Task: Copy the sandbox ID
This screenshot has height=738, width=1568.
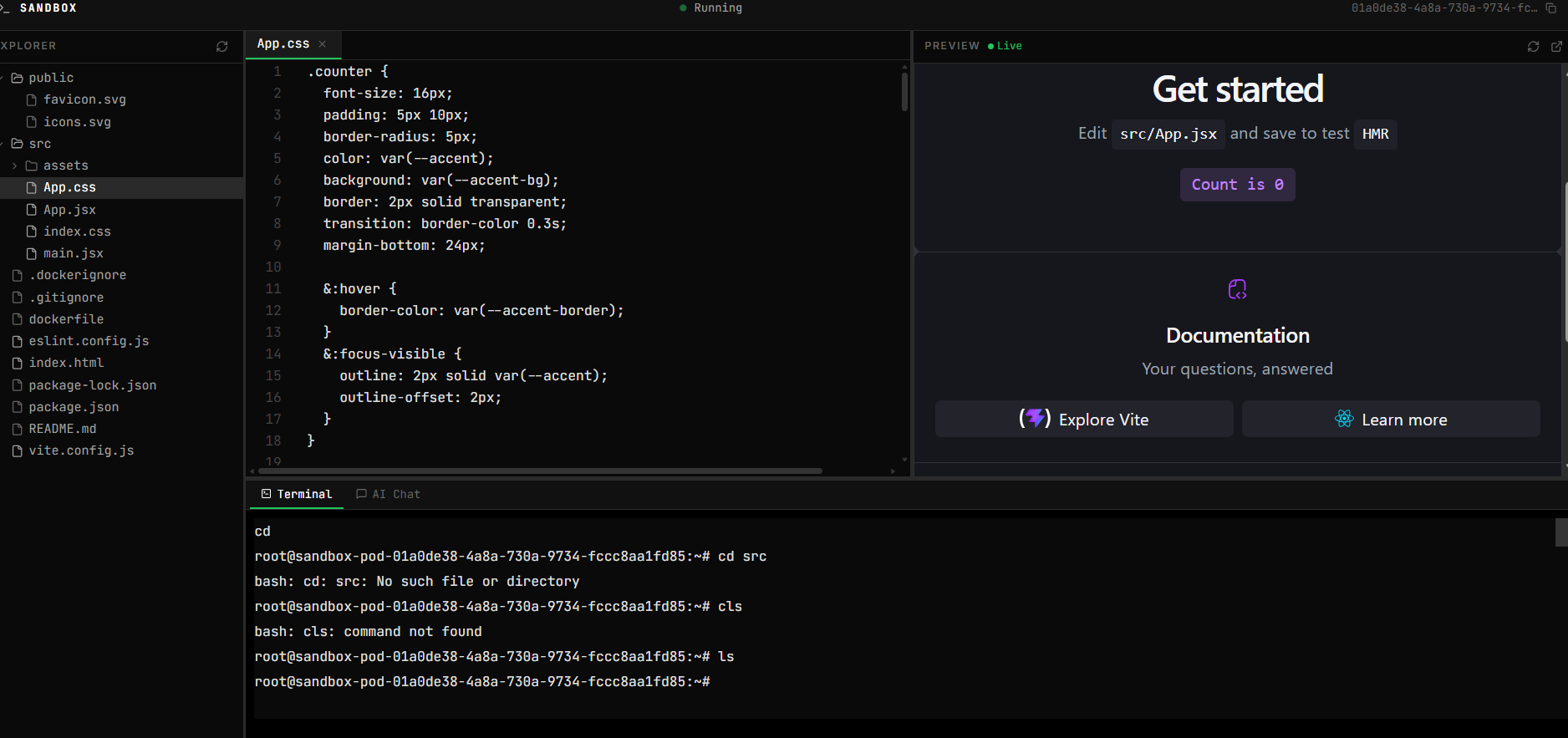Action: [x=1550, y=8]
